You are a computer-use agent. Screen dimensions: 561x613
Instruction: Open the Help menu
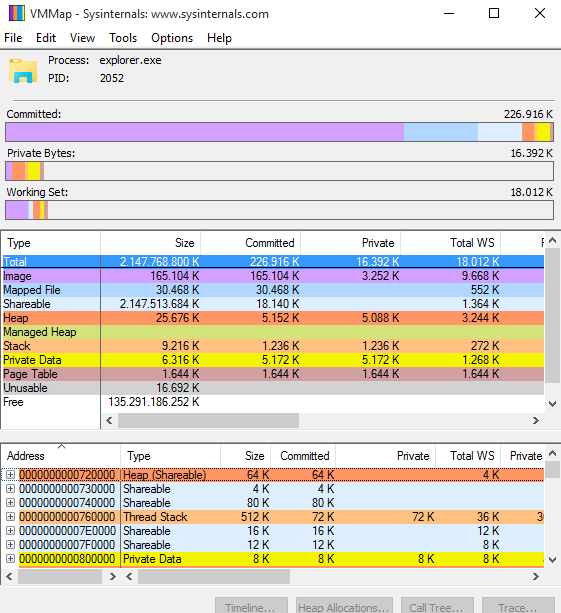[219, 38]
